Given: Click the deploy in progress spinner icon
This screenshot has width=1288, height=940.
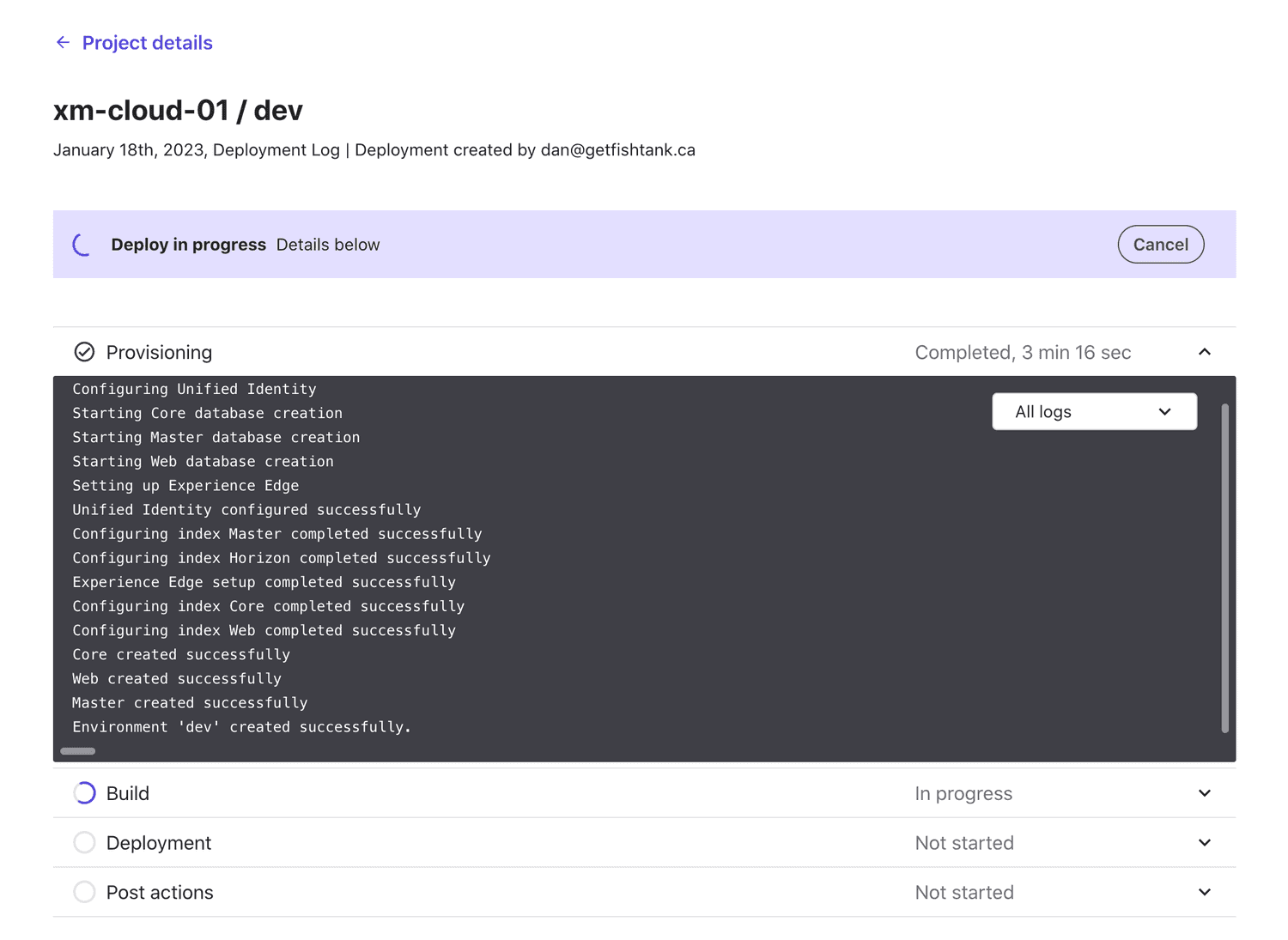Looking at the screenshot, I should 83,245.
